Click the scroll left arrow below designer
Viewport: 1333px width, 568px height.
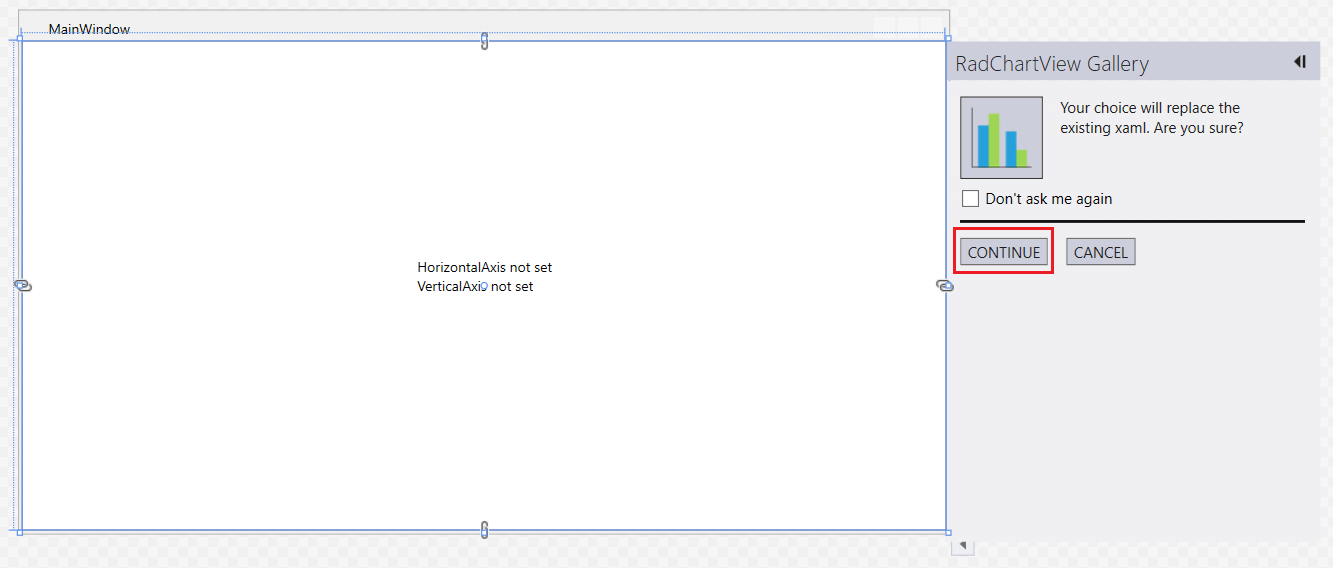click(x=962, y=546)
